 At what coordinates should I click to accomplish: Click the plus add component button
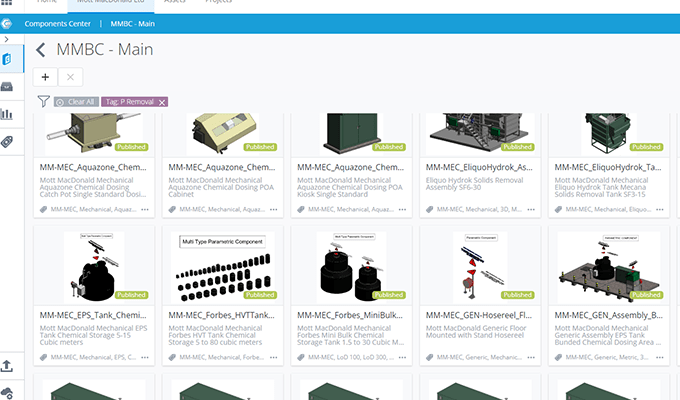46,76
